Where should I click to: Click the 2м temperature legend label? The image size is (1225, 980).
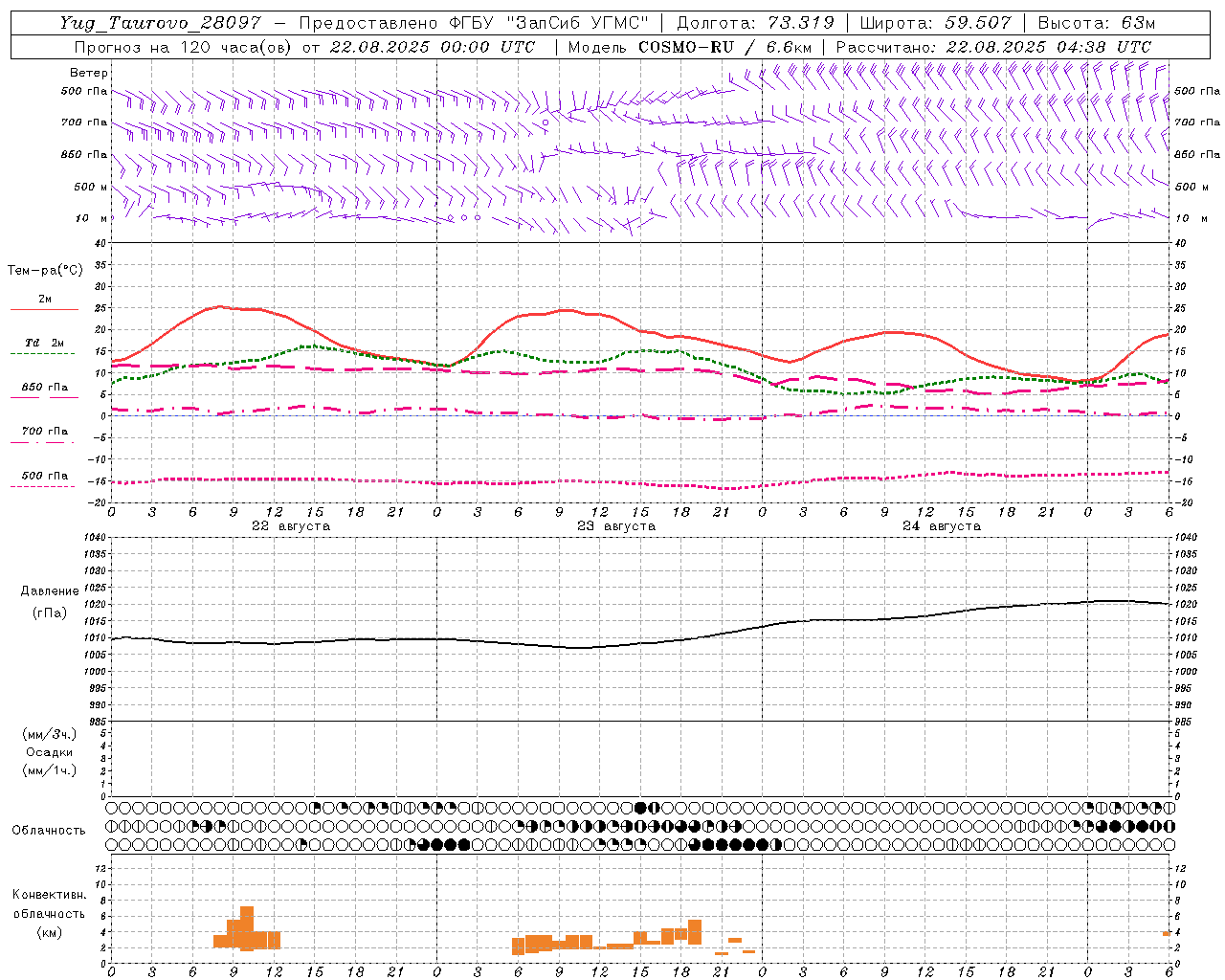(x=45, y=299)
